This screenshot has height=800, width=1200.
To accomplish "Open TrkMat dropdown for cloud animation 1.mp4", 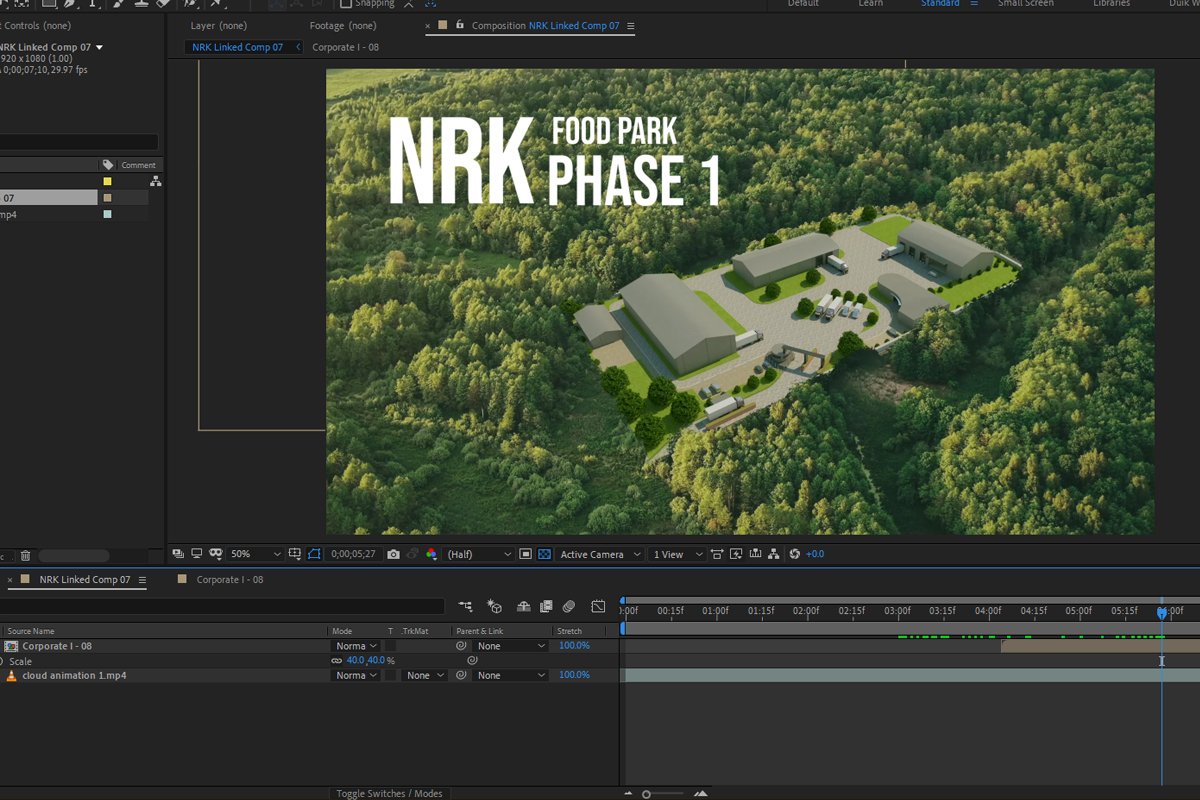I will (x=426, y=675).
